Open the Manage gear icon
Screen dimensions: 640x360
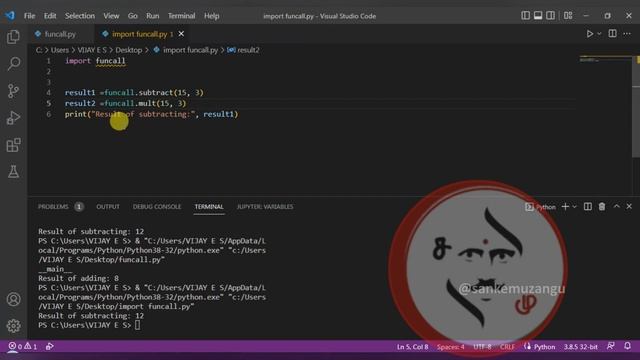click(13, 326)
